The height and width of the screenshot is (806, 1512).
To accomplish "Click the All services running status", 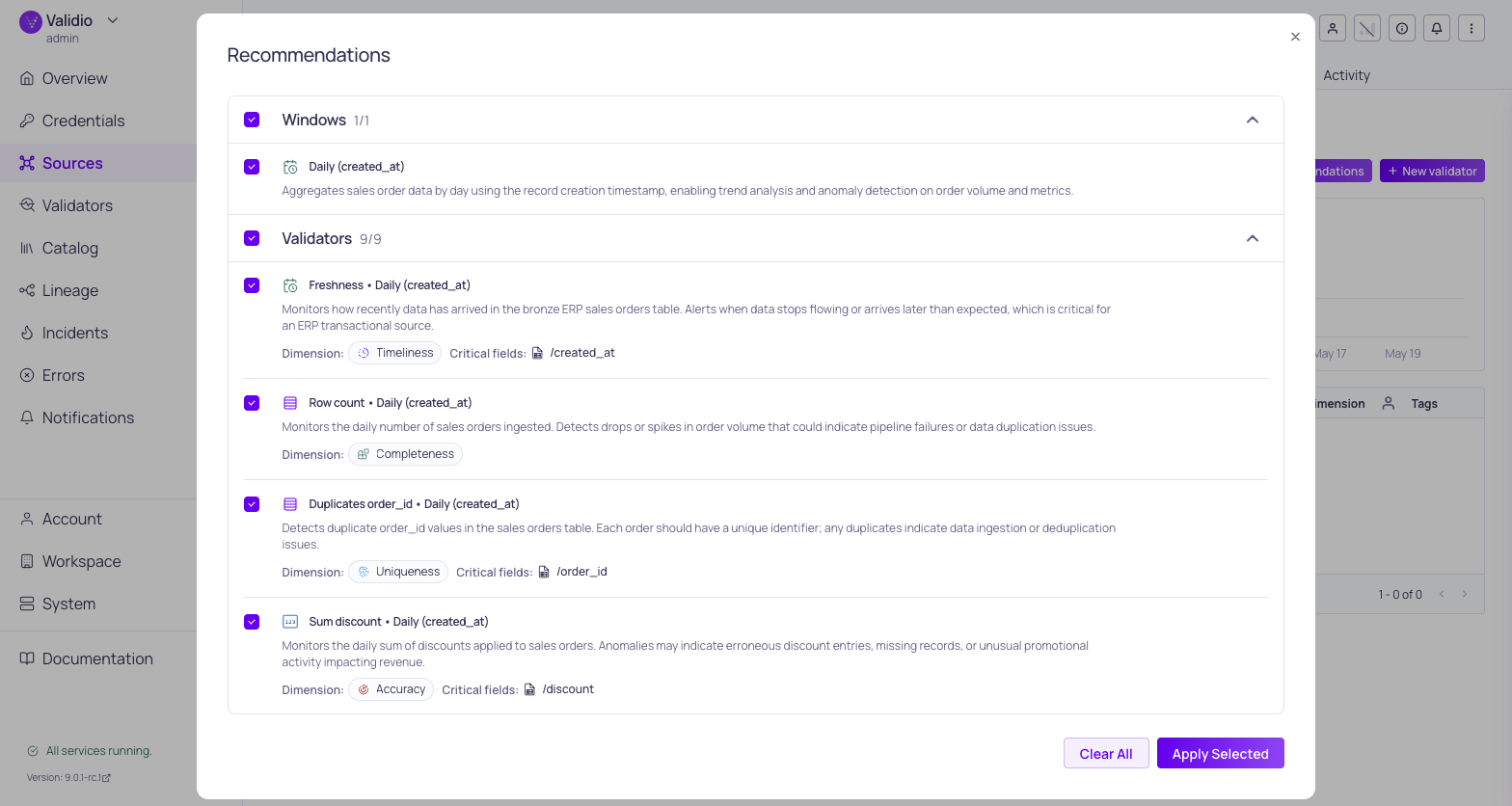I will point(90,751).
